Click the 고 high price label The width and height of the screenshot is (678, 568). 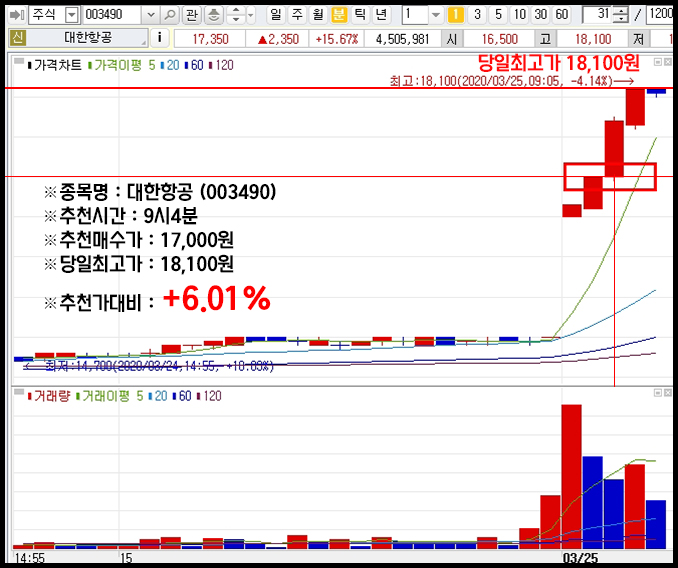[546, 39]
